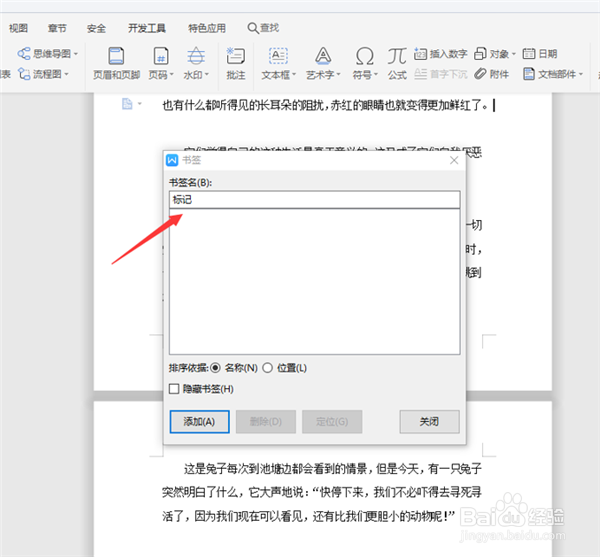Click the 符号 omega symbol icon
This screenshot has height=557, width=600.
pyautogui.click(x=364, y=56)
